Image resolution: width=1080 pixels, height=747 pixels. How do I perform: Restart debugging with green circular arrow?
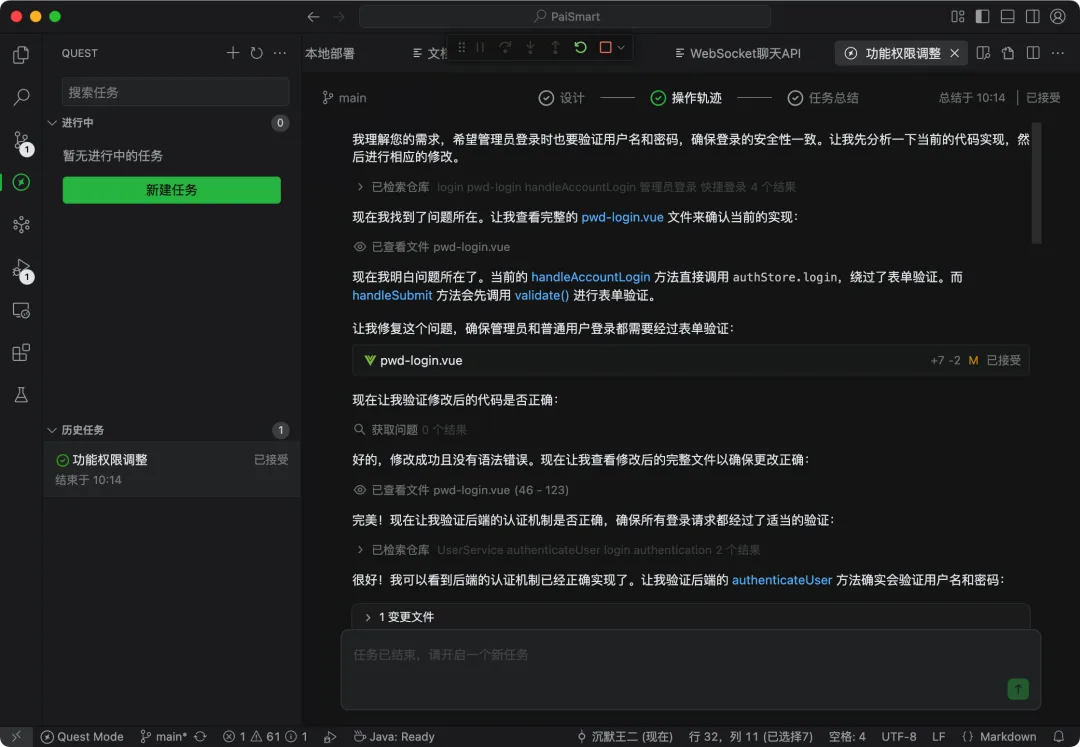click(x=580, y=48)
